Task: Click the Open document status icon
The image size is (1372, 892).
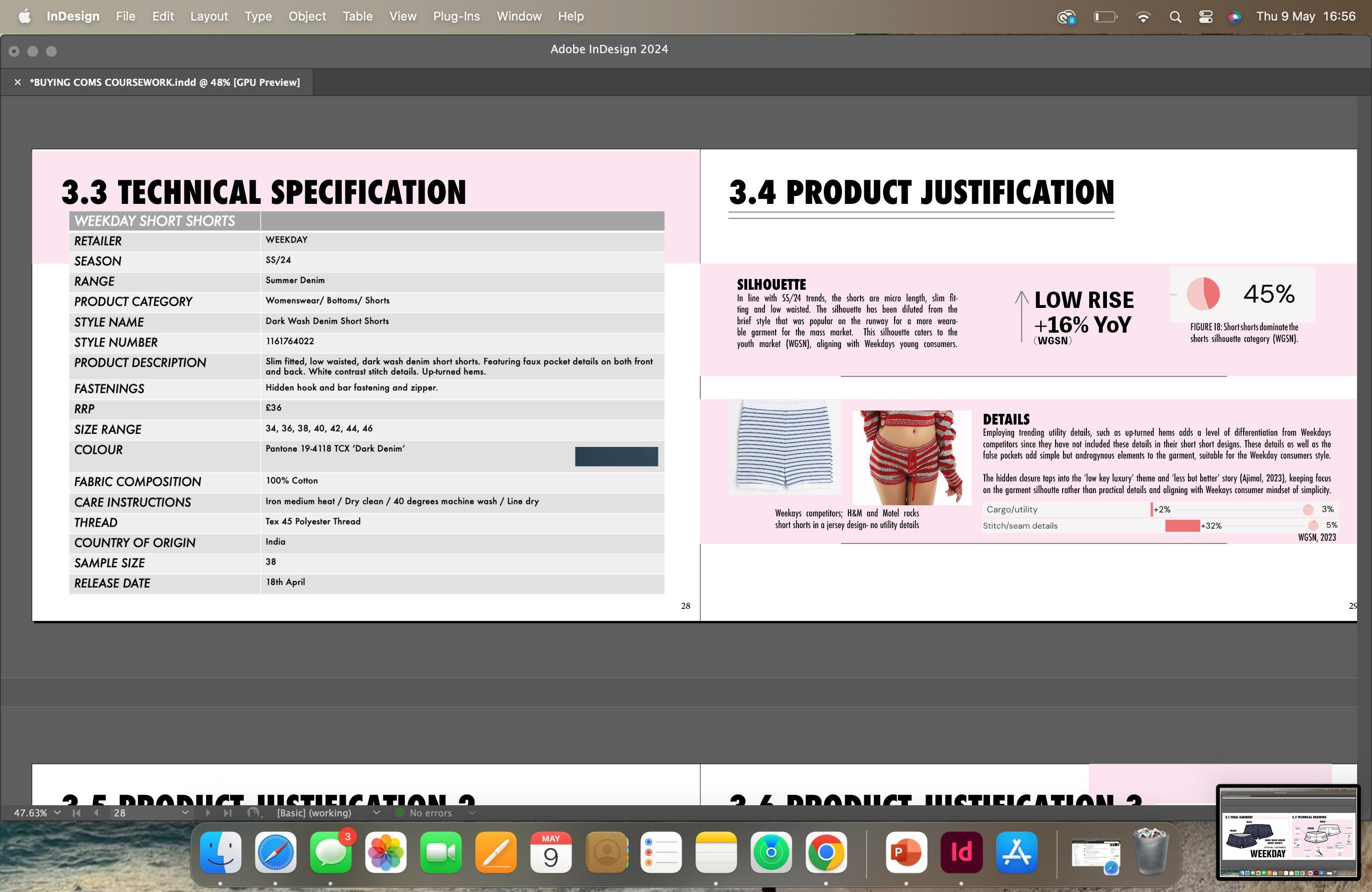Action: tap(253, 813)
